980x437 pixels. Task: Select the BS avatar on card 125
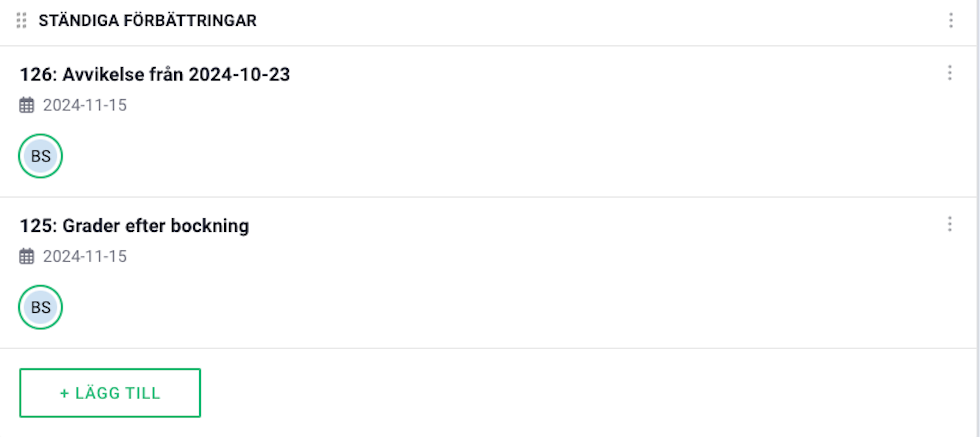click(41, 307)
